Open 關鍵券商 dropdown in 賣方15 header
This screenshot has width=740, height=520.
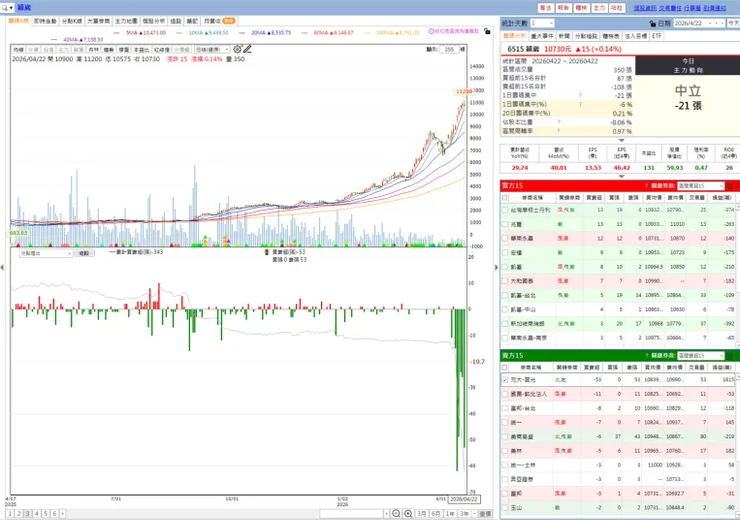point(700,355)
